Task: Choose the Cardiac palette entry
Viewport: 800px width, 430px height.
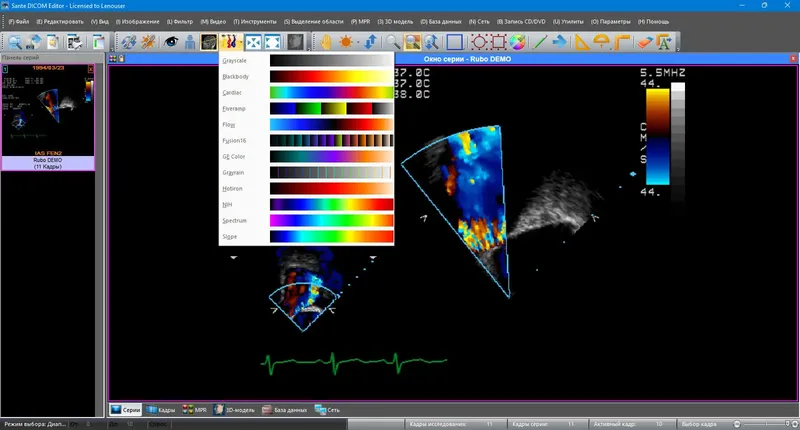Action: tap(307, 93)
